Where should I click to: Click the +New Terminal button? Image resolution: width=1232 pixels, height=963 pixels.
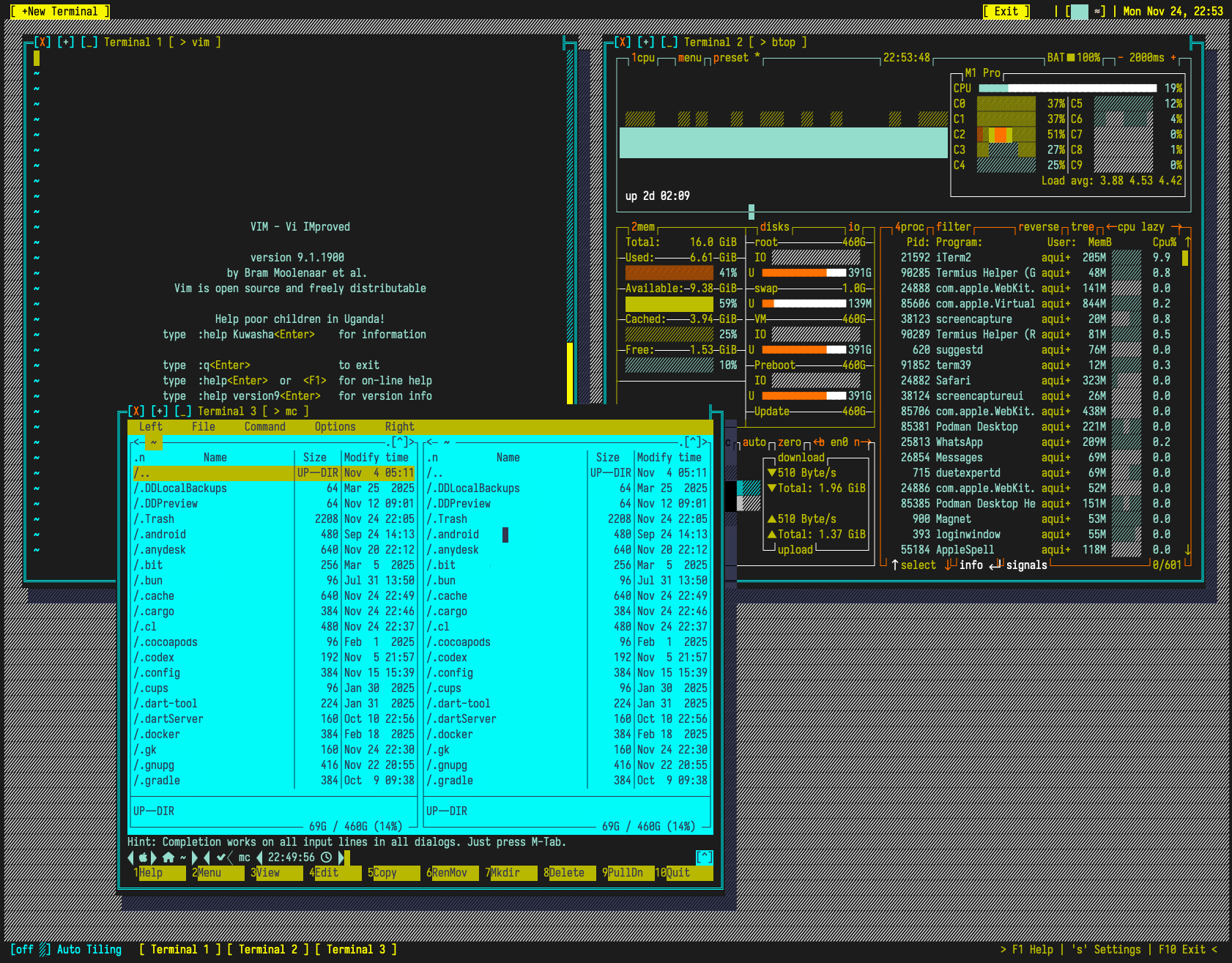point(59,11)
